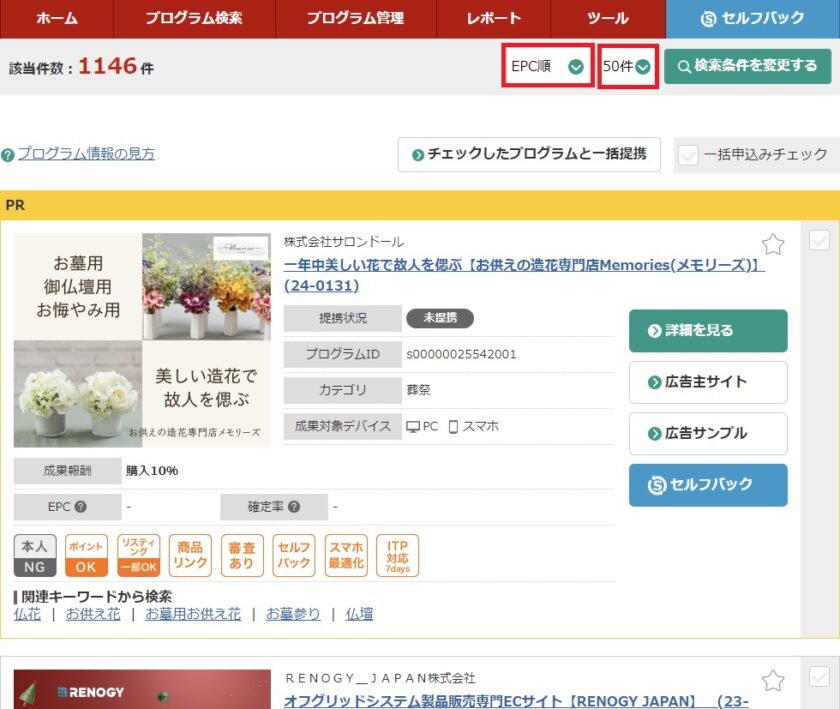840x709 pixels.
Task: Switch to the セルフバック tab
Action: point(752,19)
